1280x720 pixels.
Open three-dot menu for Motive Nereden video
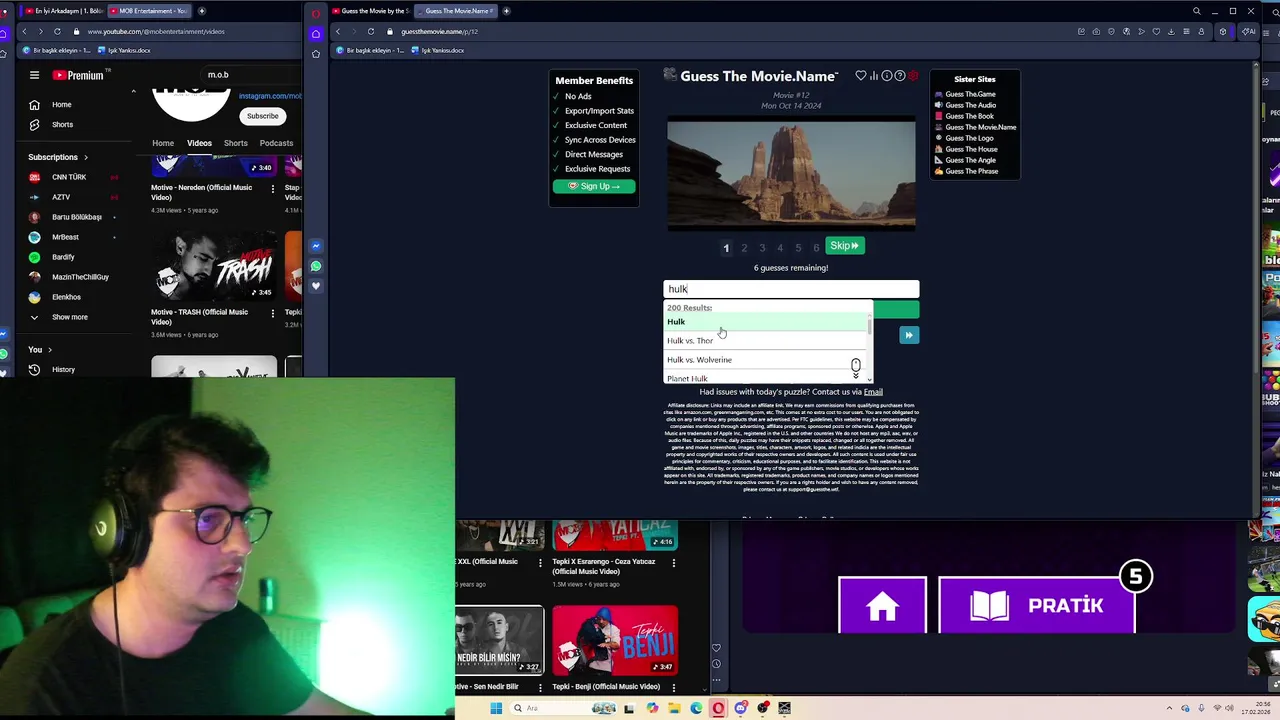272,188
